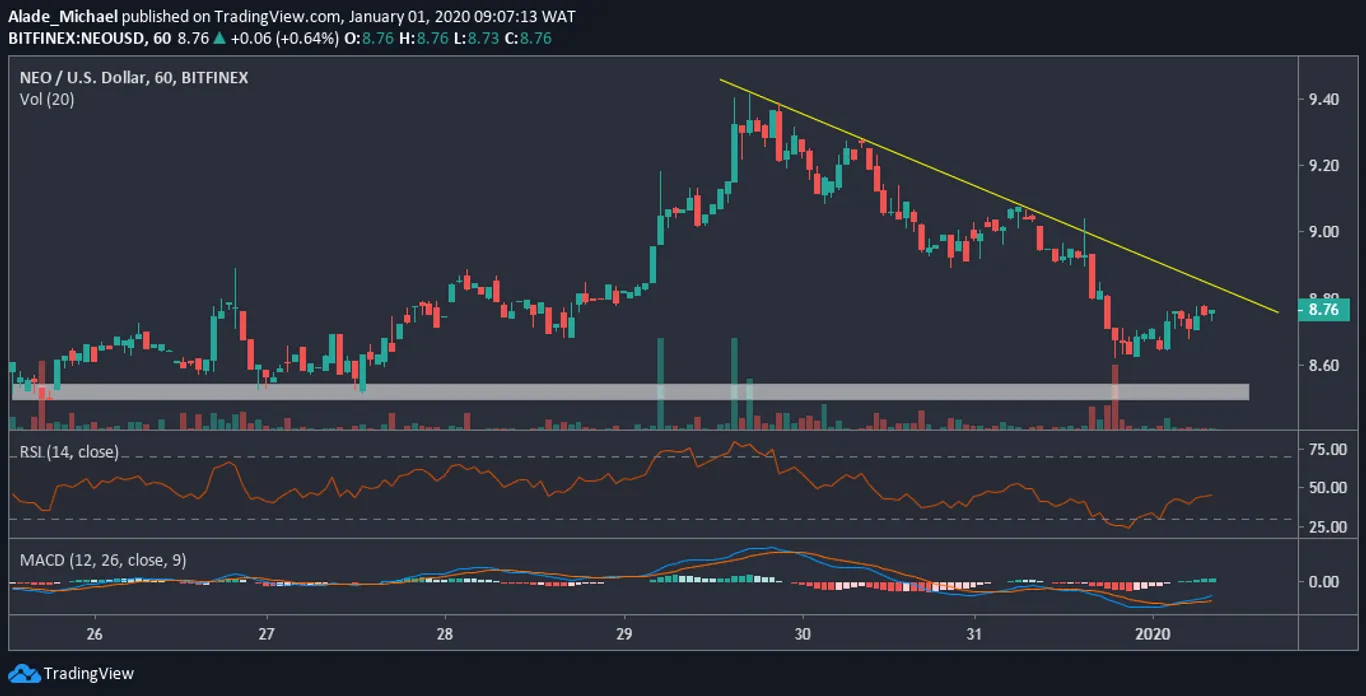
Task: Click the 9.40 price axis label
Action: (1324, 98)
